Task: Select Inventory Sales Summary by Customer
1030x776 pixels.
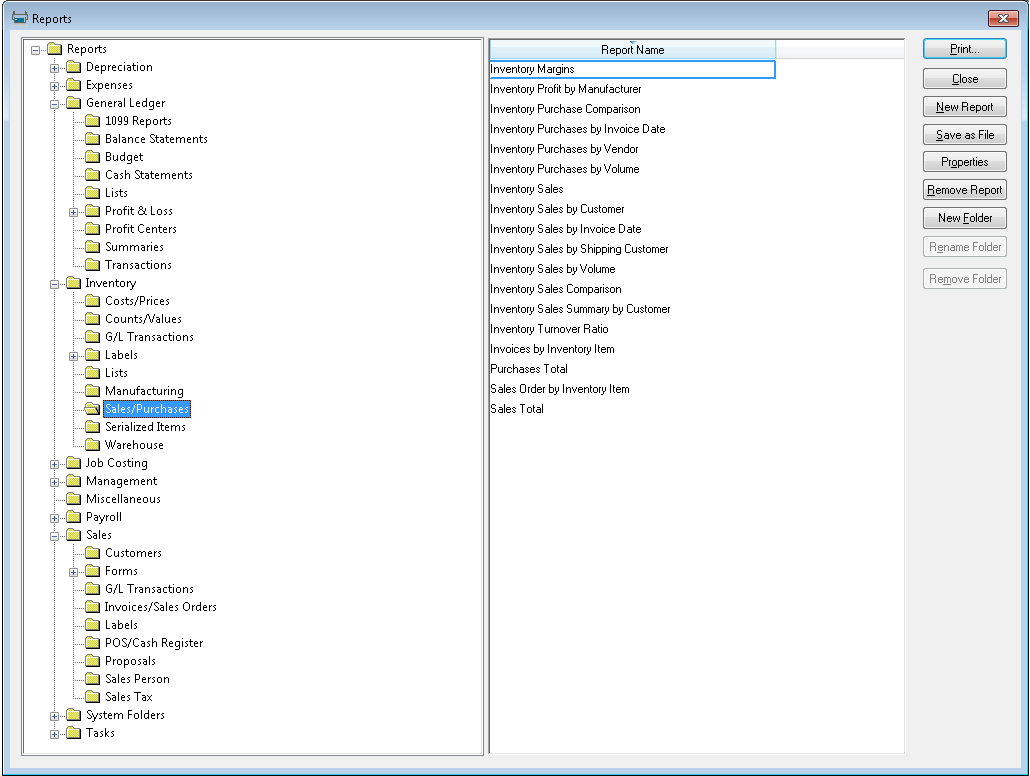Action: pyautogui.click(x=580, y=309)
